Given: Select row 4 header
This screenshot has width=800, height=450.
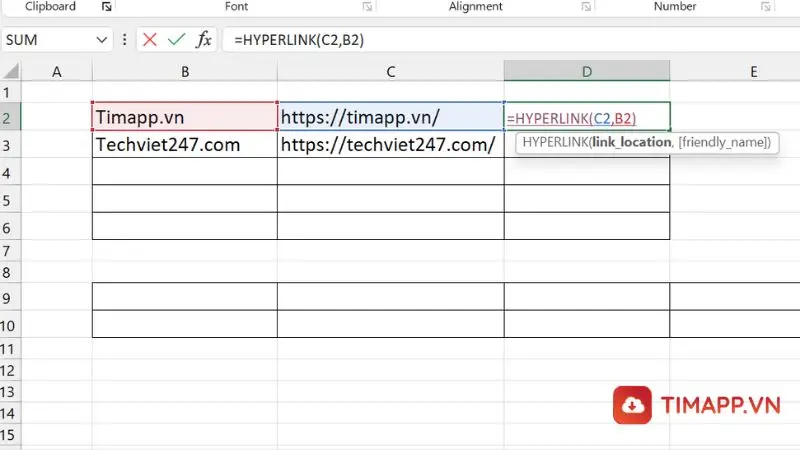Looking at the screenshot, I should click(x=10, y=172).
